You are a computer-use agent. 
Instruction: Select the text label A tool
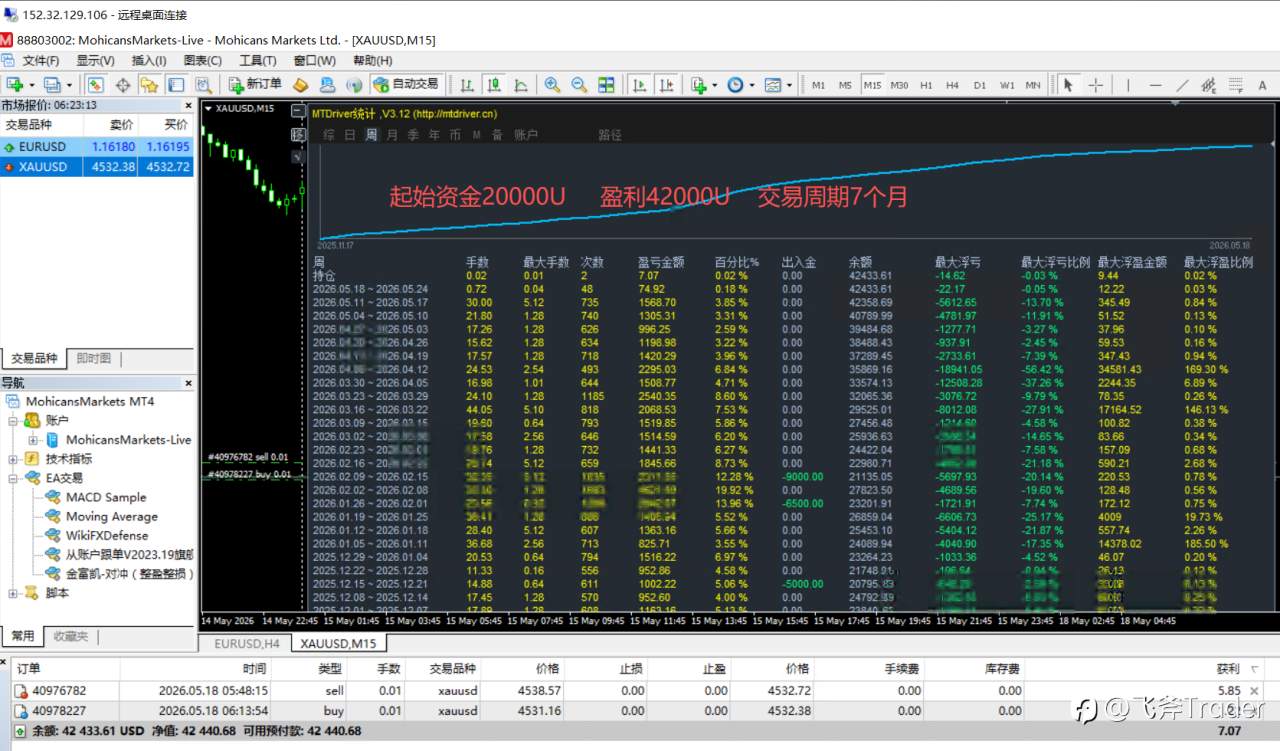click(1262, 85)
